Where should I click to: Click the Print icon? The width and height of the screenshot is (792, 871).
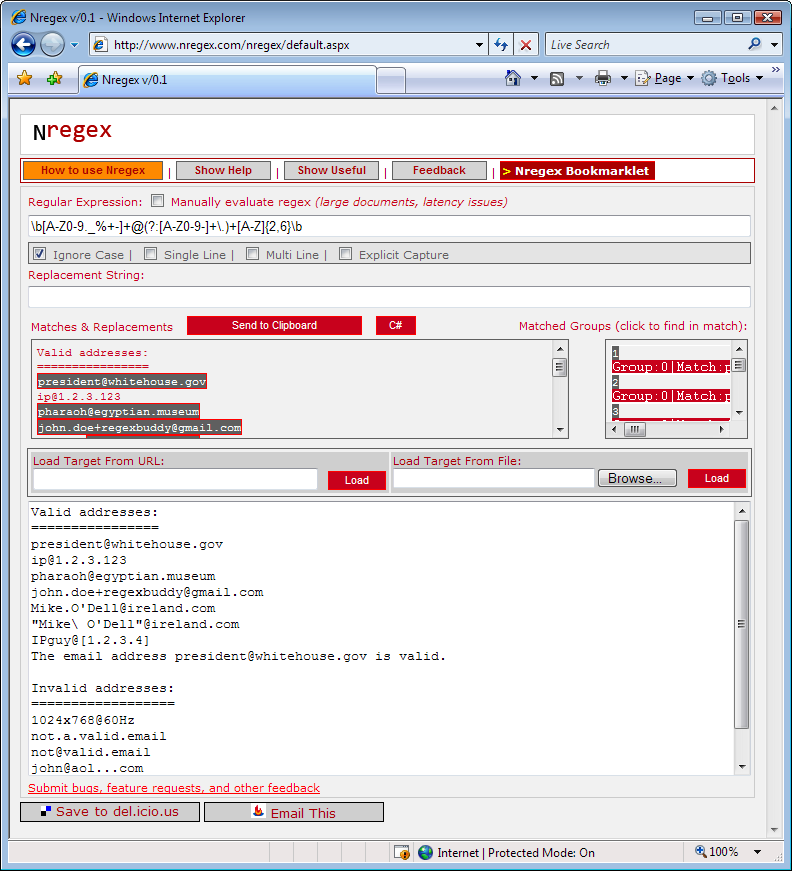pos(603,78)
